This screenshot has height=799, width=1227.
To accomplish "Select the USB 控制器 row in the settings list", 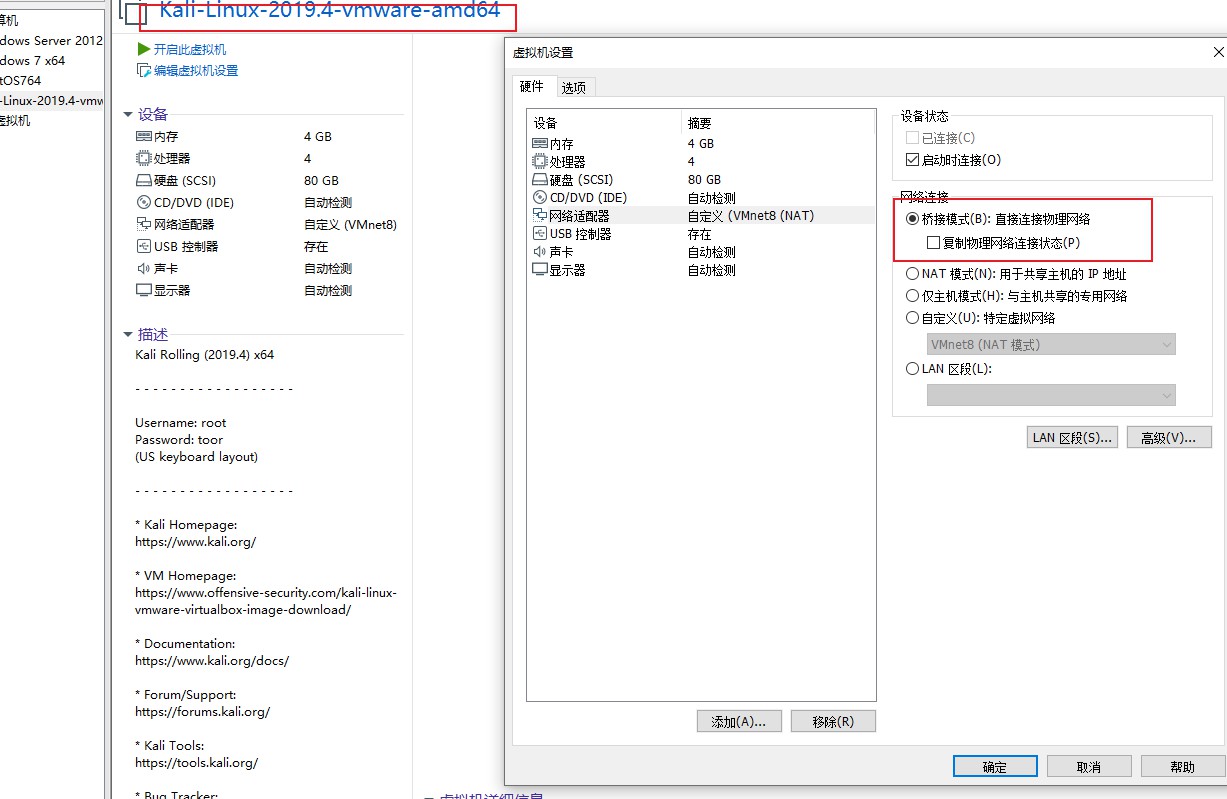I will point(701,234).
